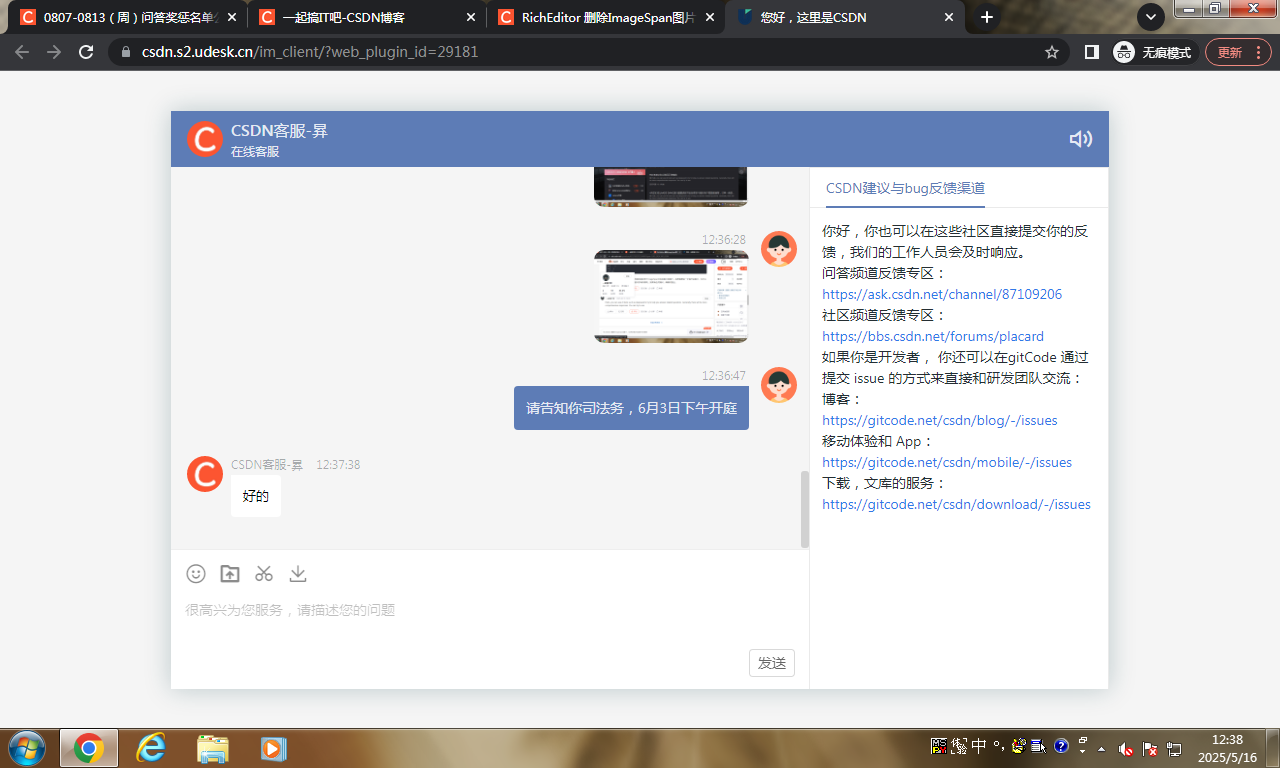Image resolution: width=1280 pixels, height=768 pixels.
Task: Open link ask.csdn.net/channel/87109206
Action: (942, 294)
